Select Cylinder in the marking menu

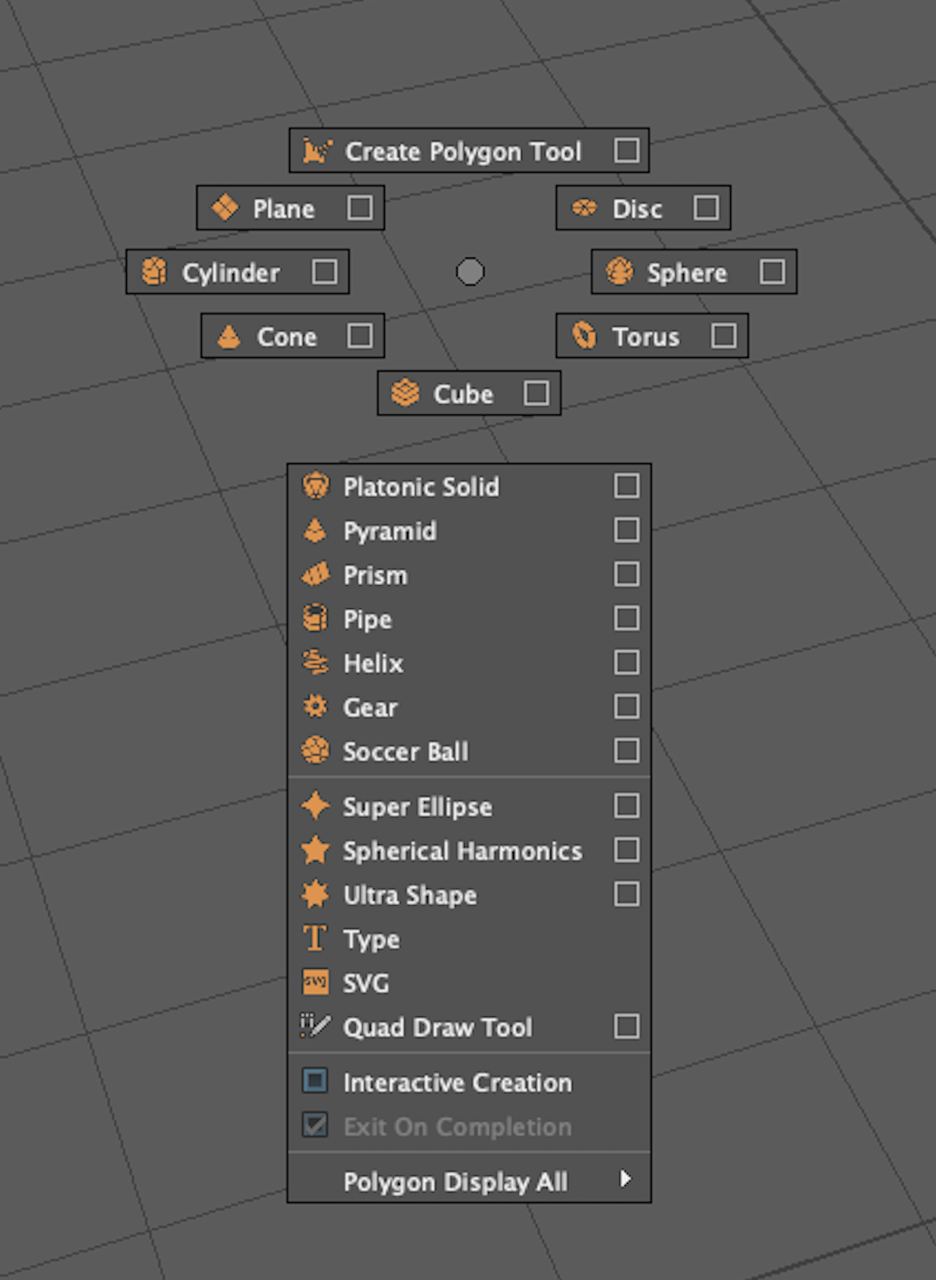[237, 271]
